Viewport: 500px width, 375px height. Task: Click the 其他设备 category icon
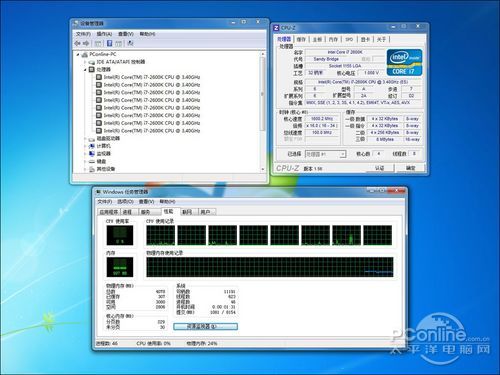92,169
